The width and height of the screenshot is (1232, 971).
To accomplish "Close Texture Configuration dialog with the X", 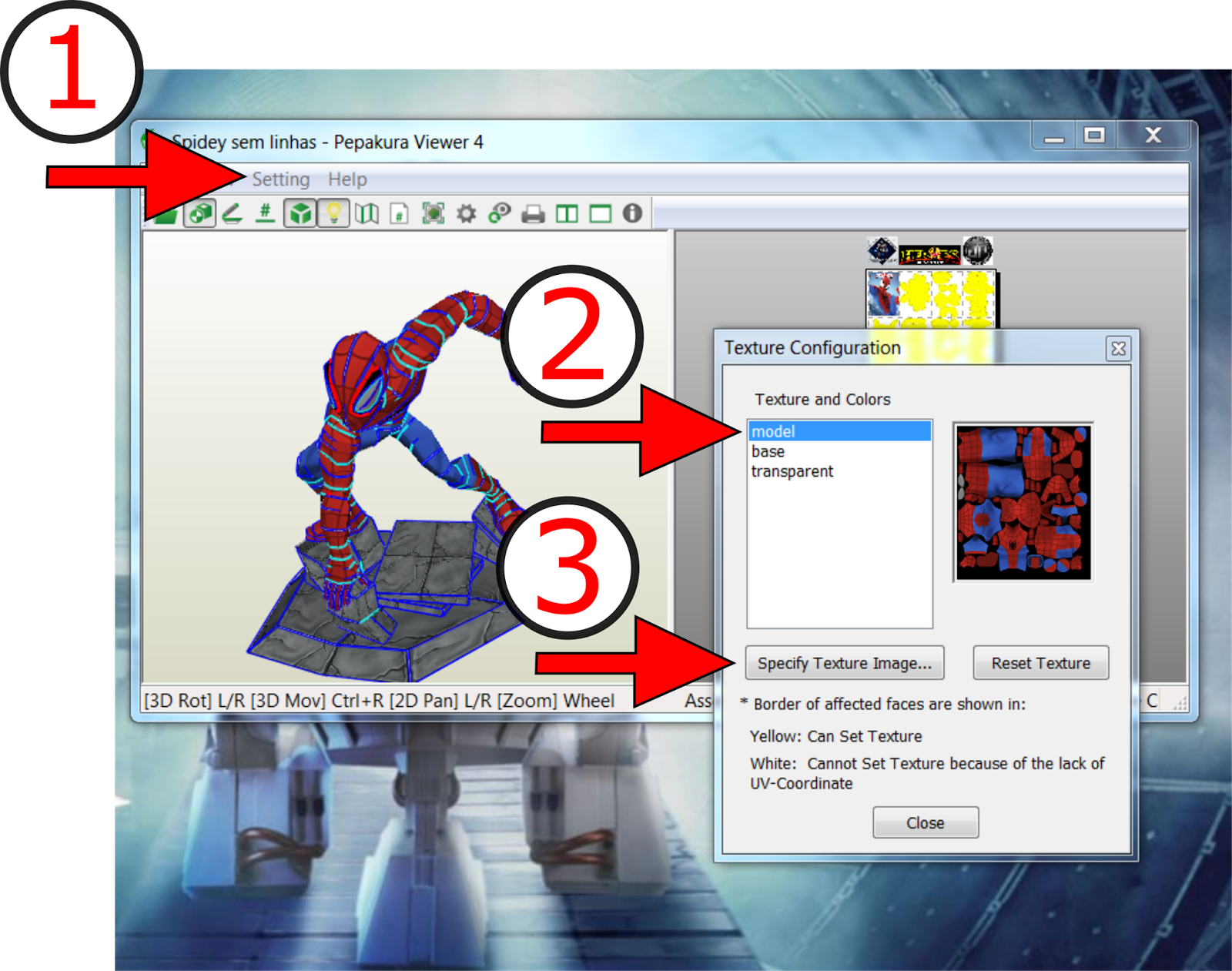I will click(1118, 349).
